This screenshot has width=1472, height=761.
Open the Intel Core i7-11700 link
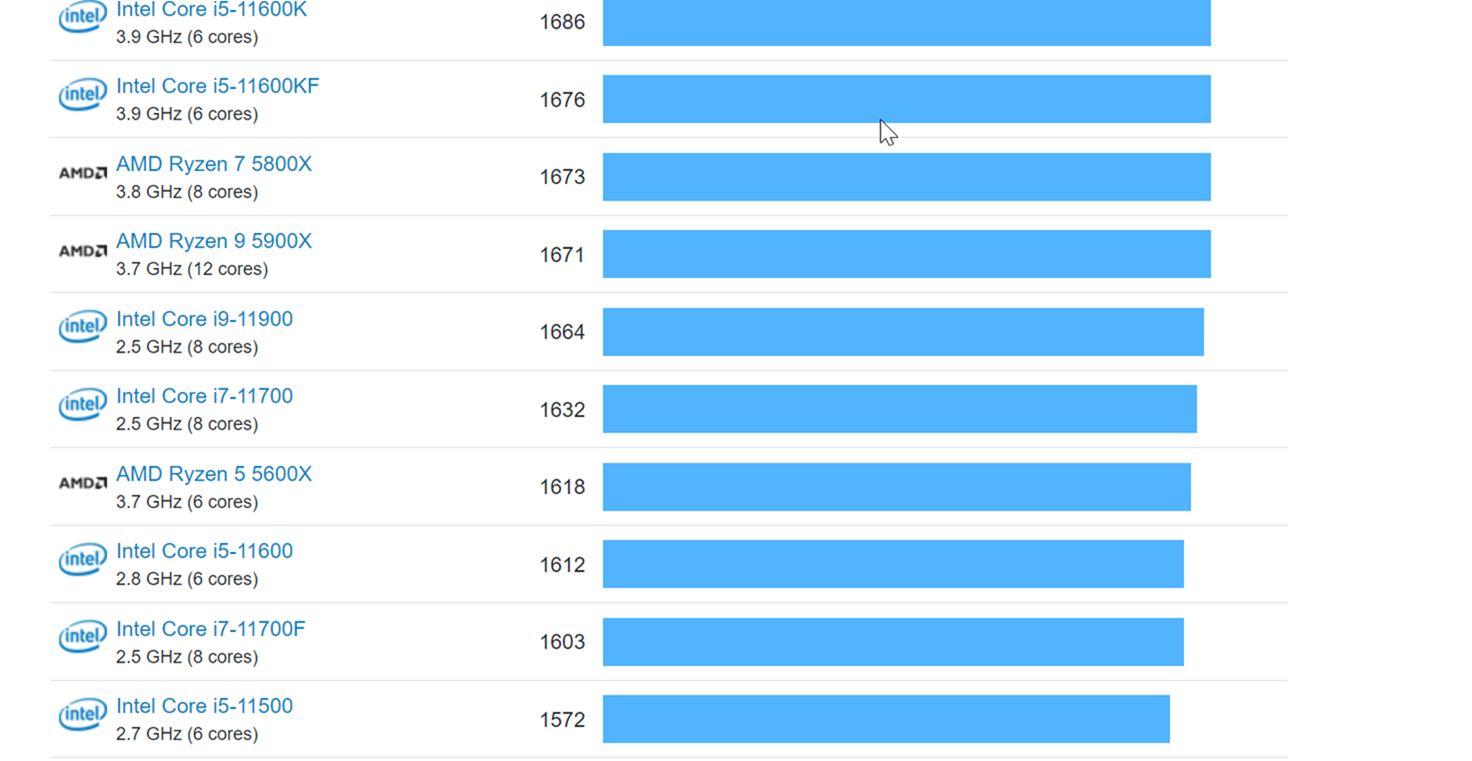tap(204, 396)
